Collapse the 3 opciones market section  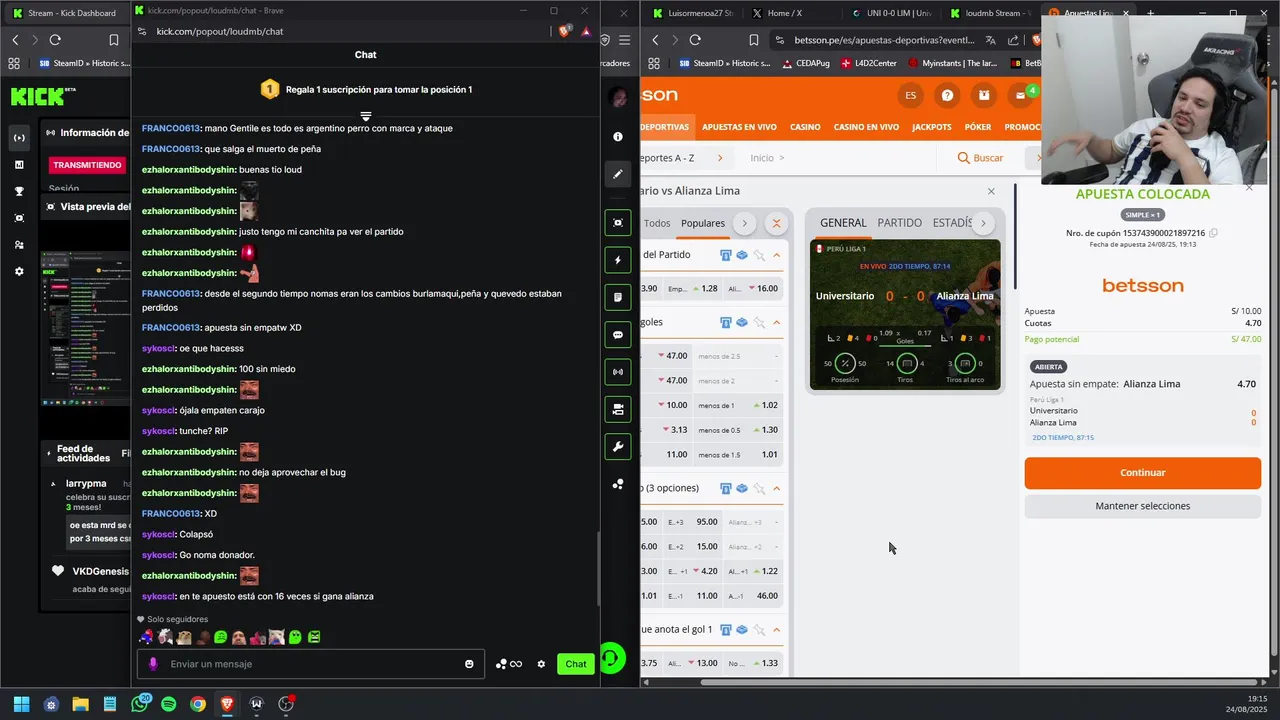click(776, 488)
